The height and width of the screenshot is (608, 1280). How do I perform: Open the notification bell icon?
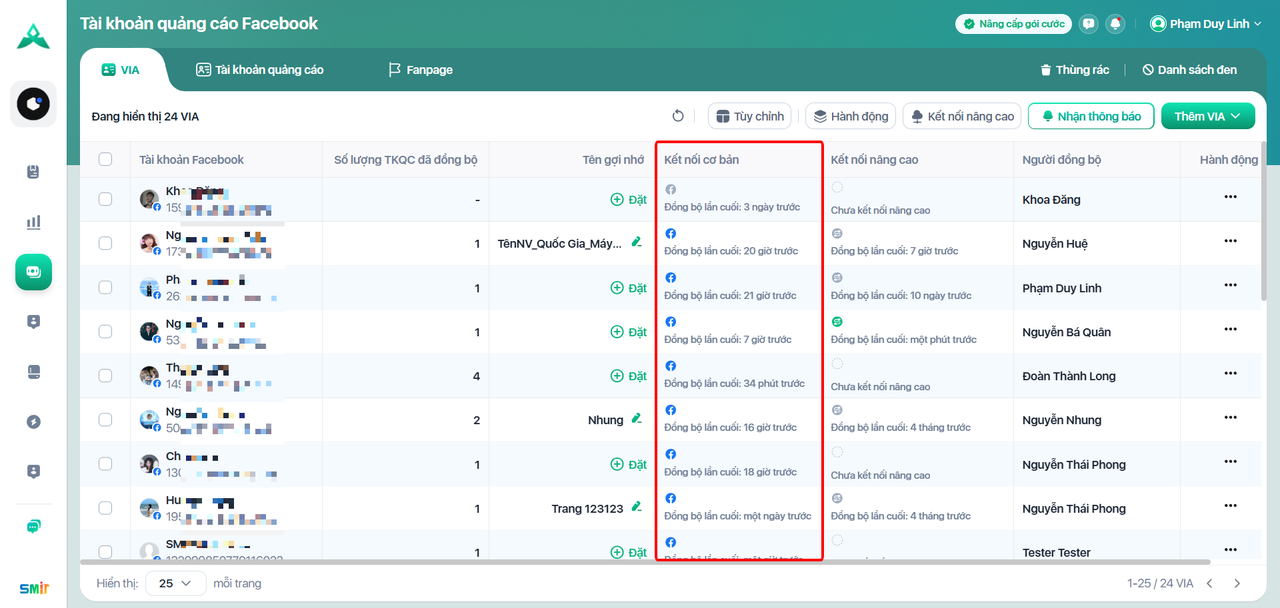pyautogui.click(x=1115, y=24)
